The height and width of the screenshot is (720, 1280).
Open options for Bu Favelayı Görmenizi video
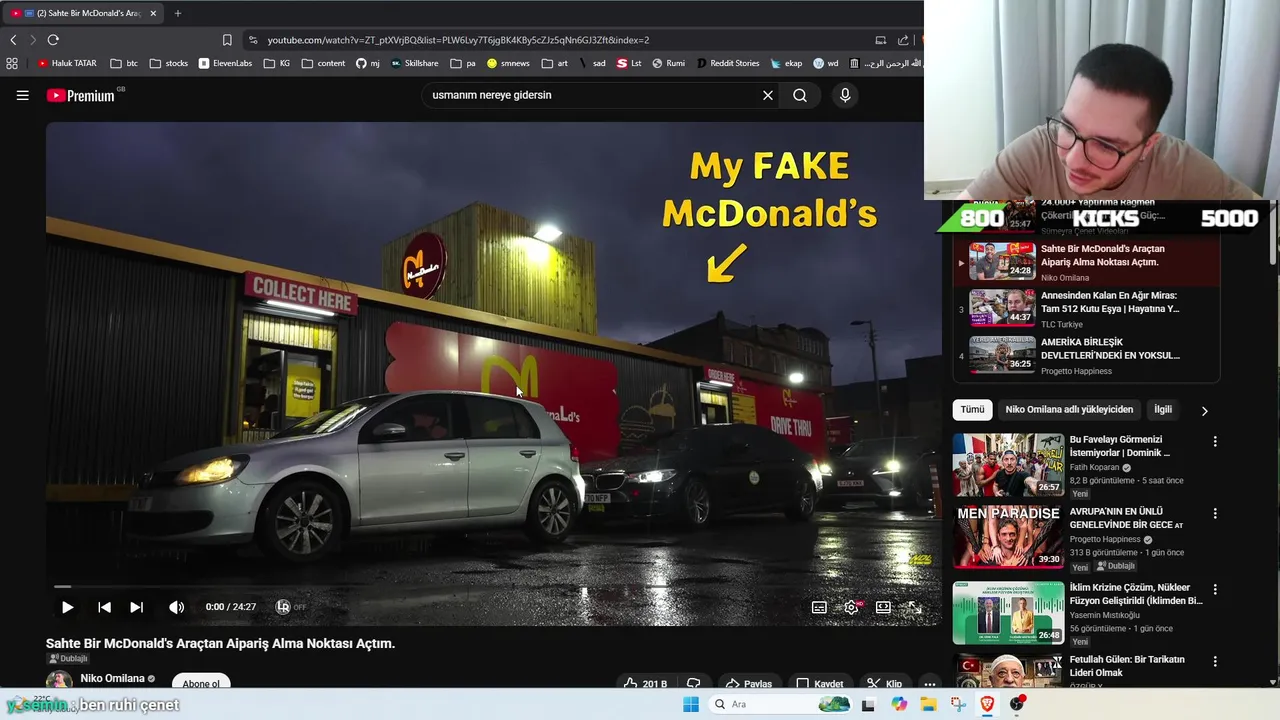pos(1215,441)
